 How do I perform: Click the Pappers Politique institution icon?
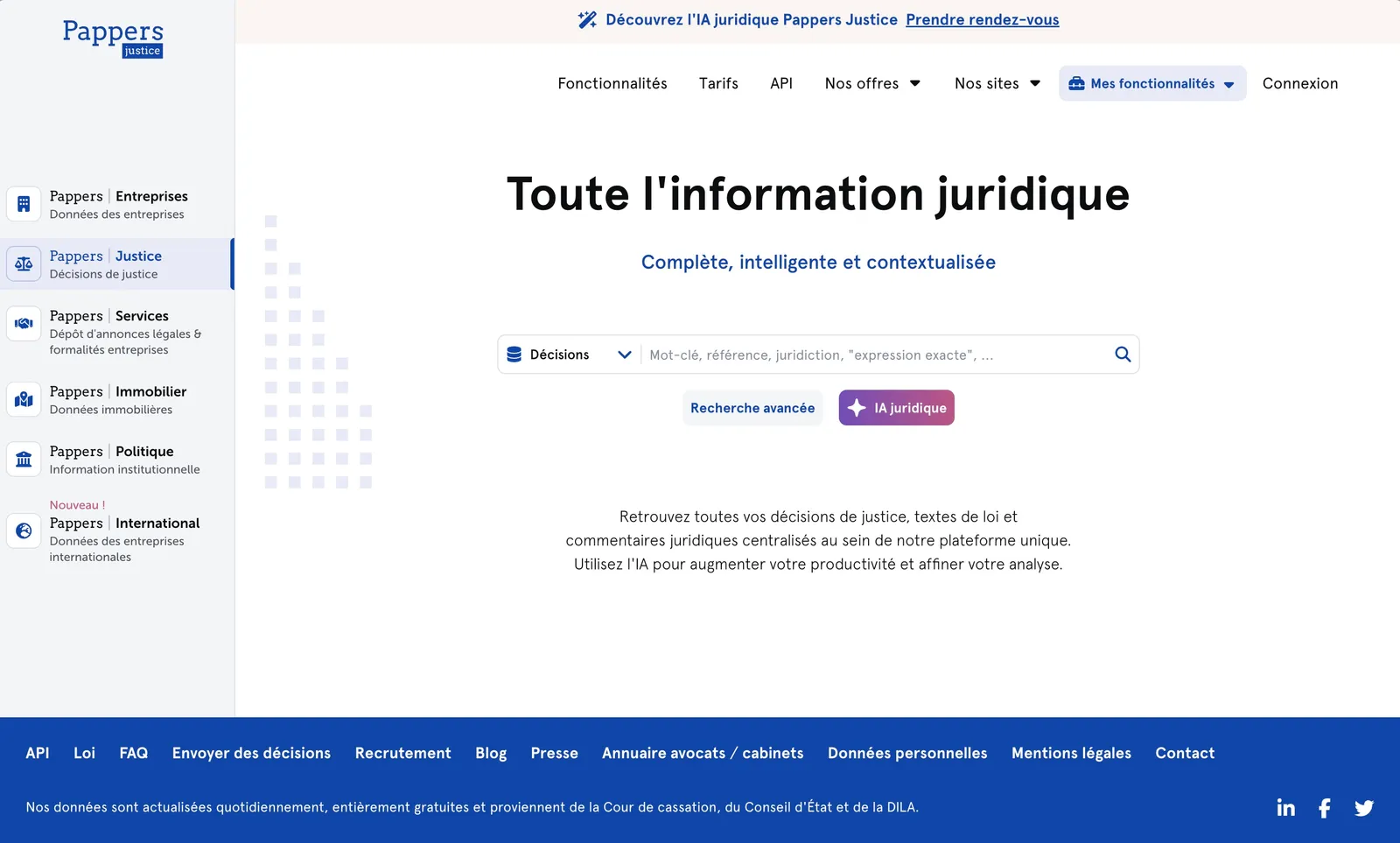(x=24, y=459)
